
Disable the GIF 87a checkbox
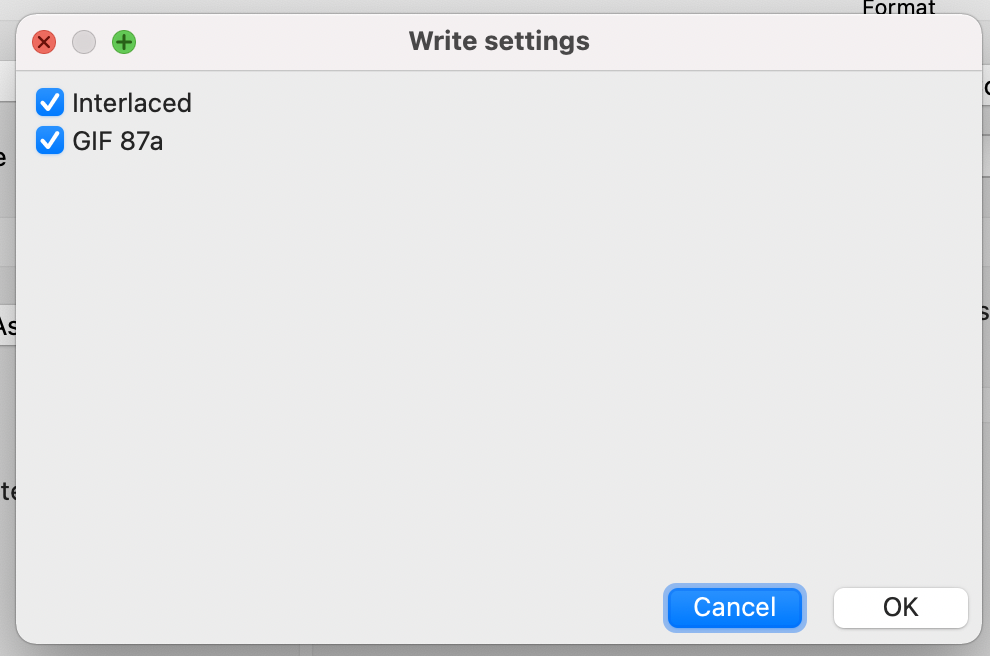click(50, 141)
